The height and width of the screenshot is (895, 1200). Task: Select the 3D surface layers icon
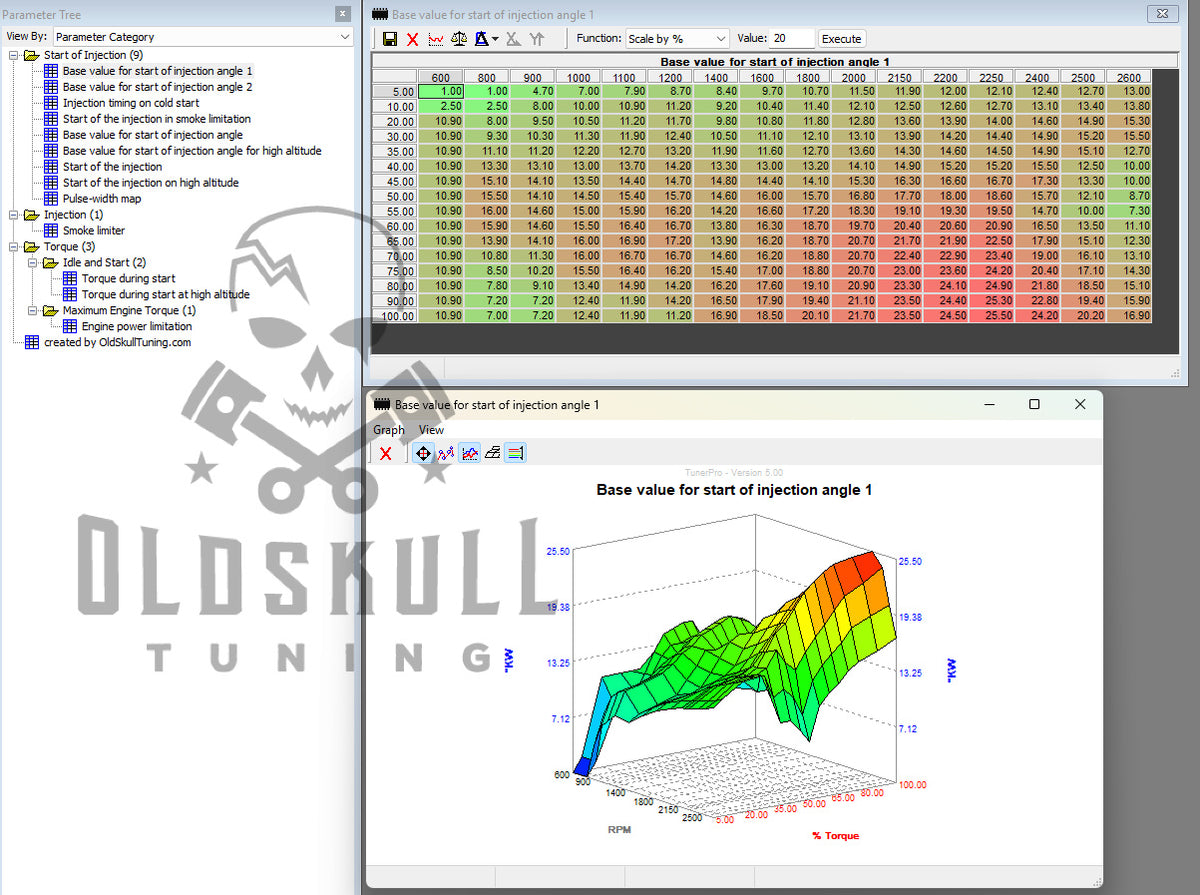click(x=492, y=453)
